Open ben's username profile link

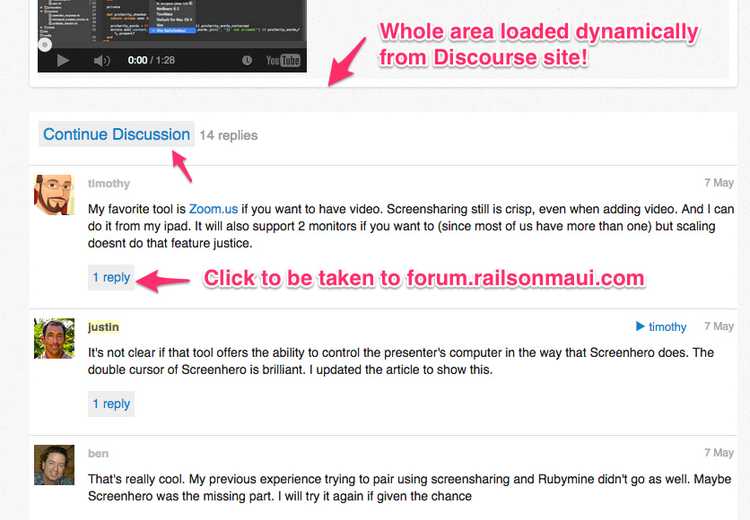point(98,453)
